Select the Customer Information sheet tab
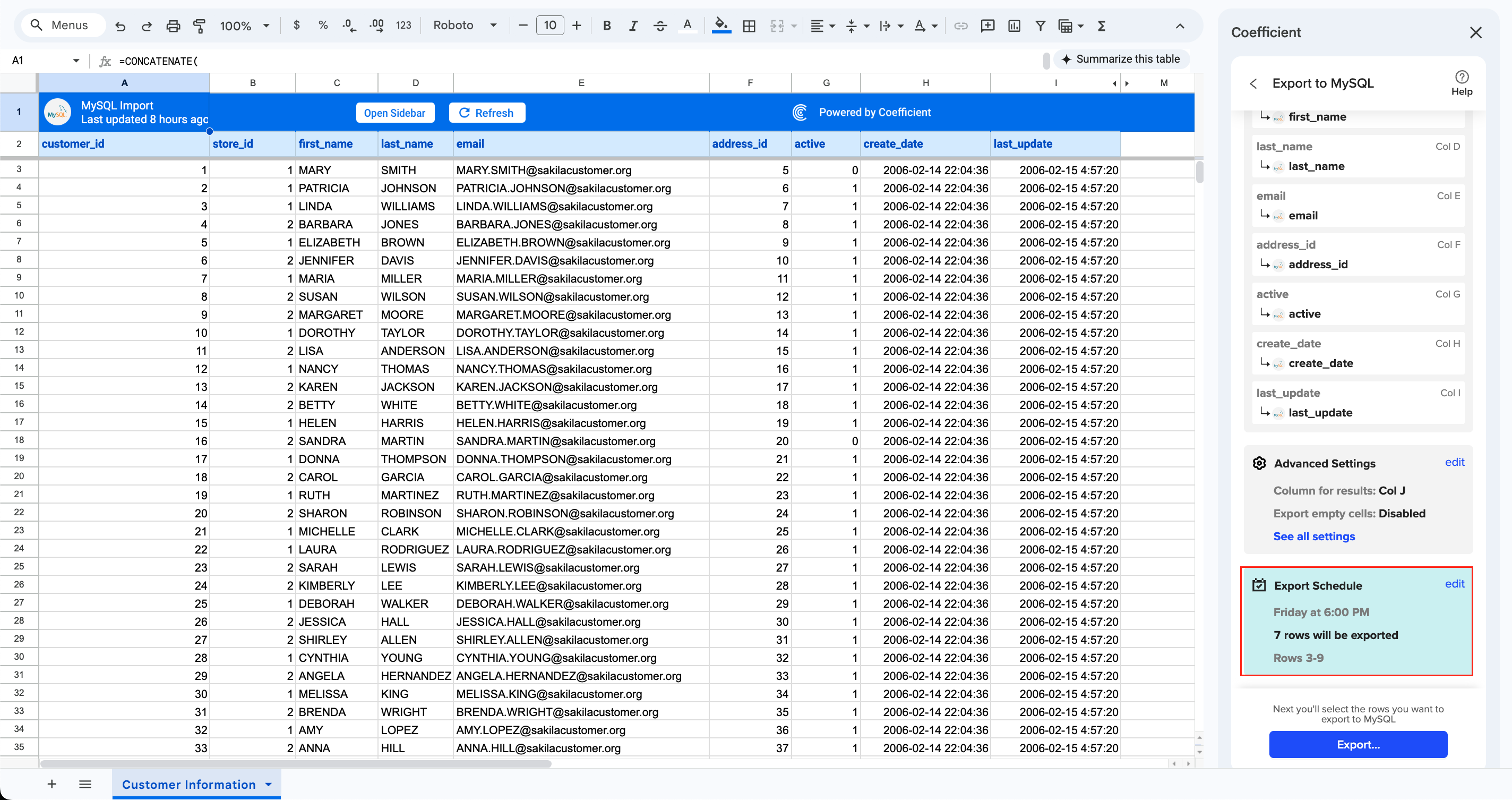 coord(188,784)
